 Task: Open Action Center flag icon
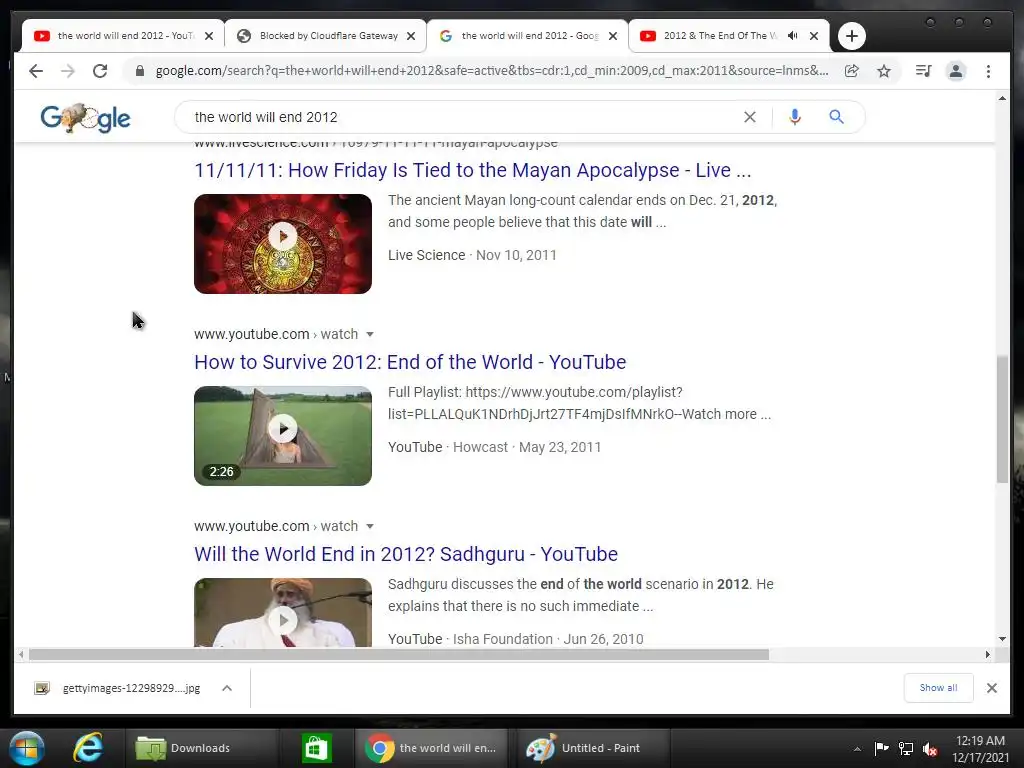[881, 748]
